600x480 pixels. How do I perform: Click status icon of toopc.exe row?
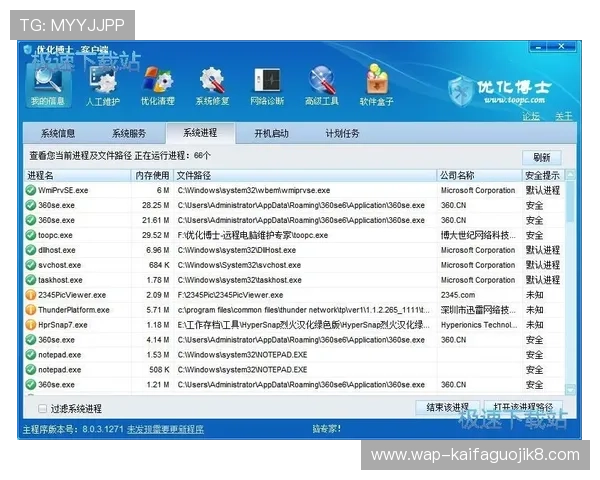pyautogui.click(x=31, y=235)
